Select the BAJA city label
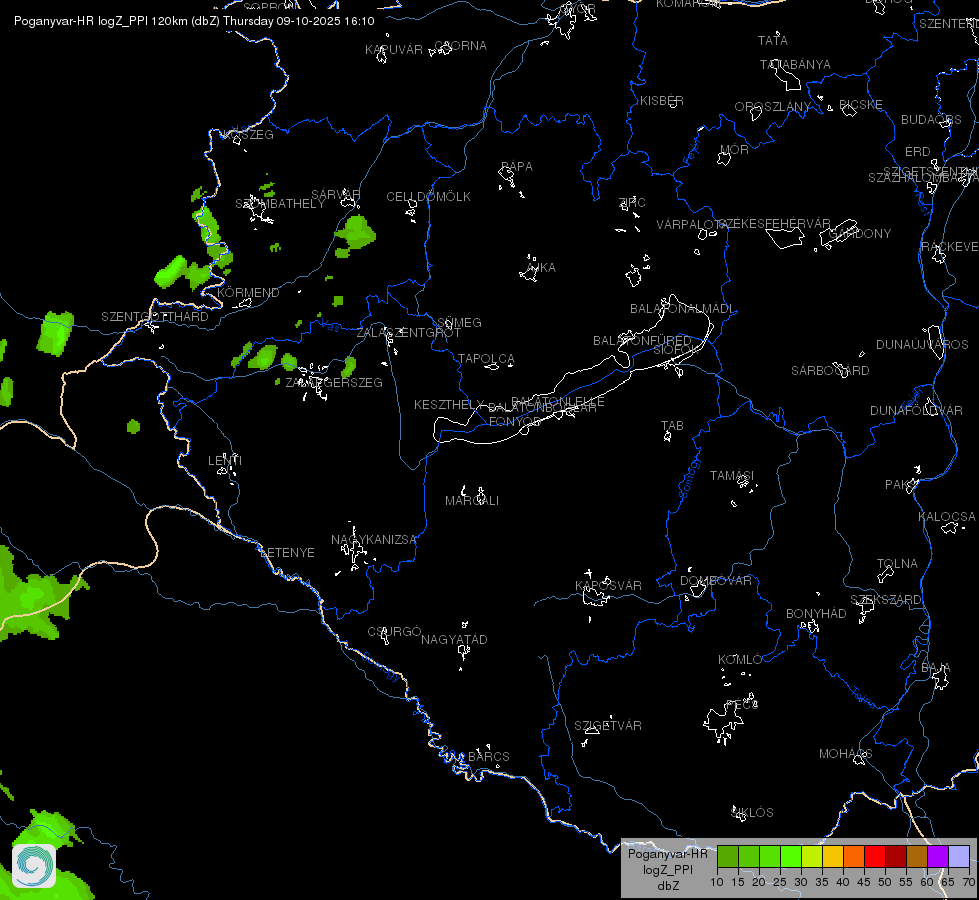The image size is (979, 900). tap(936, 669)
